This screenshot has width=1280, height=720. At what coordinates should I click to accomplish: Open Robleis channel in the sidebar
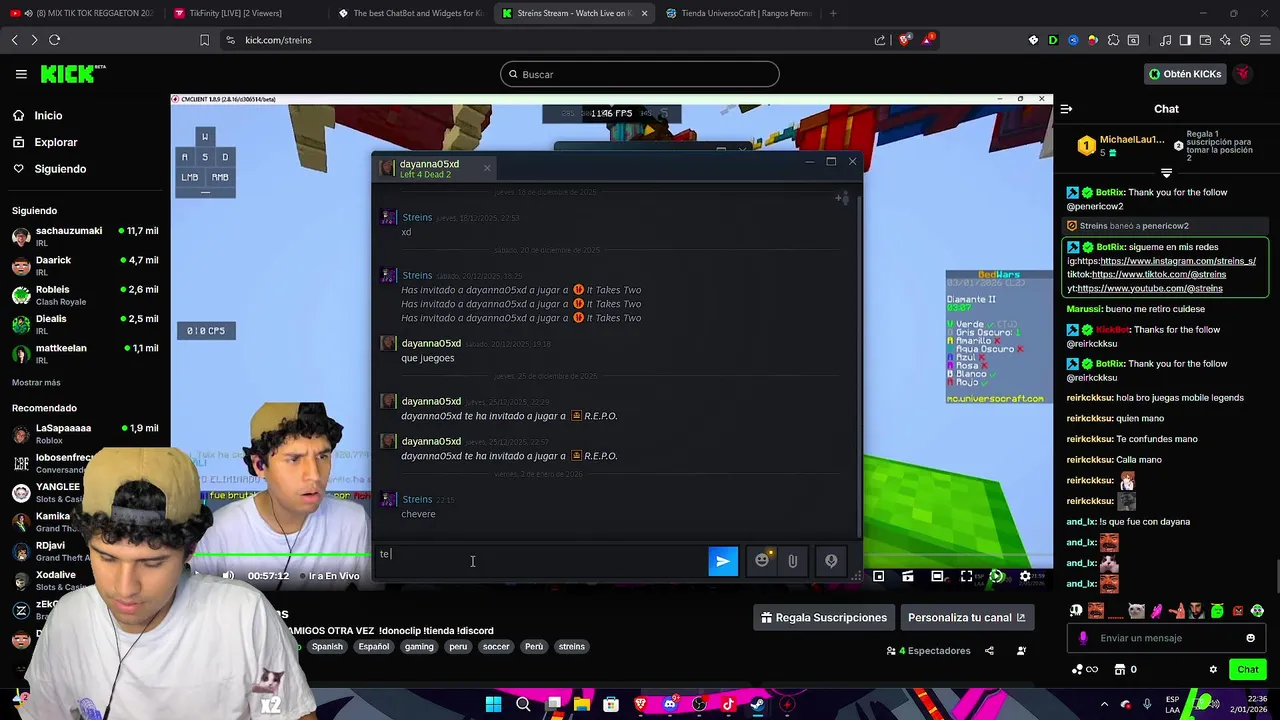(x=85, y=295)
